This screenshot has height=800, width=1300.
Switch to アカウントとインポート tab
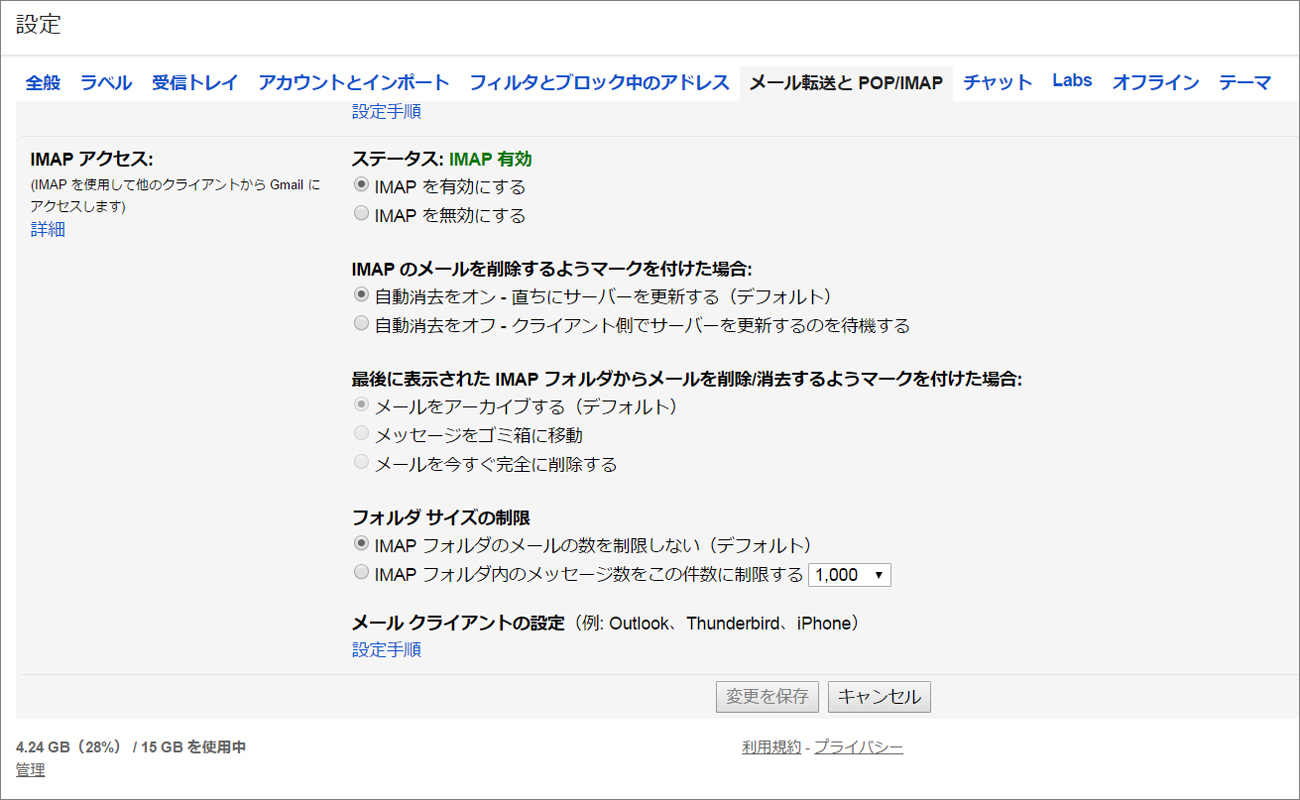354,83
